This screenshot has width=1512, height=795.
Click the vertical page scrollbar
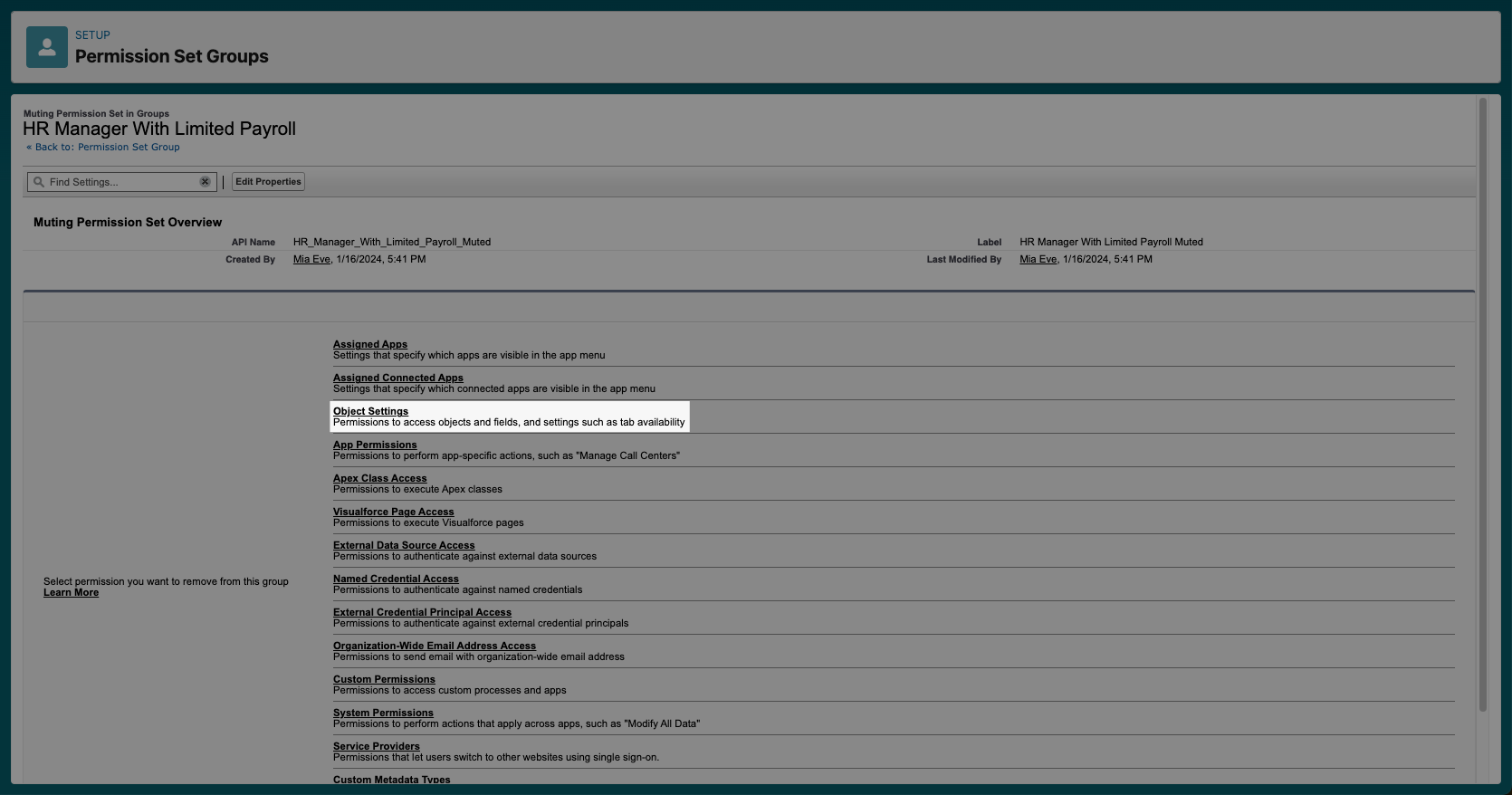click(1482, 407)
